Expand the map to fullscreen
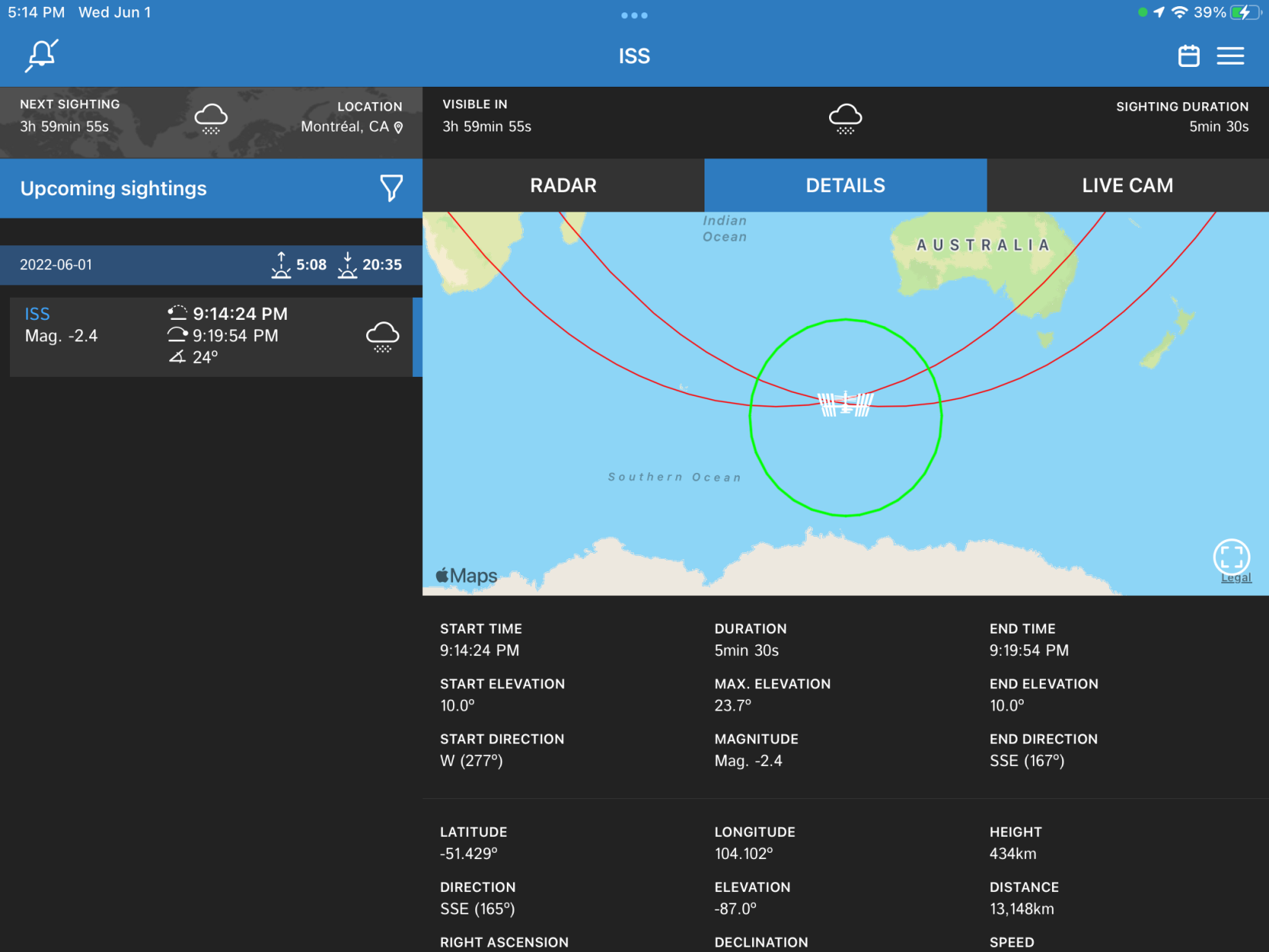This screenshot has height=952, width=1269. [1231, 556]
